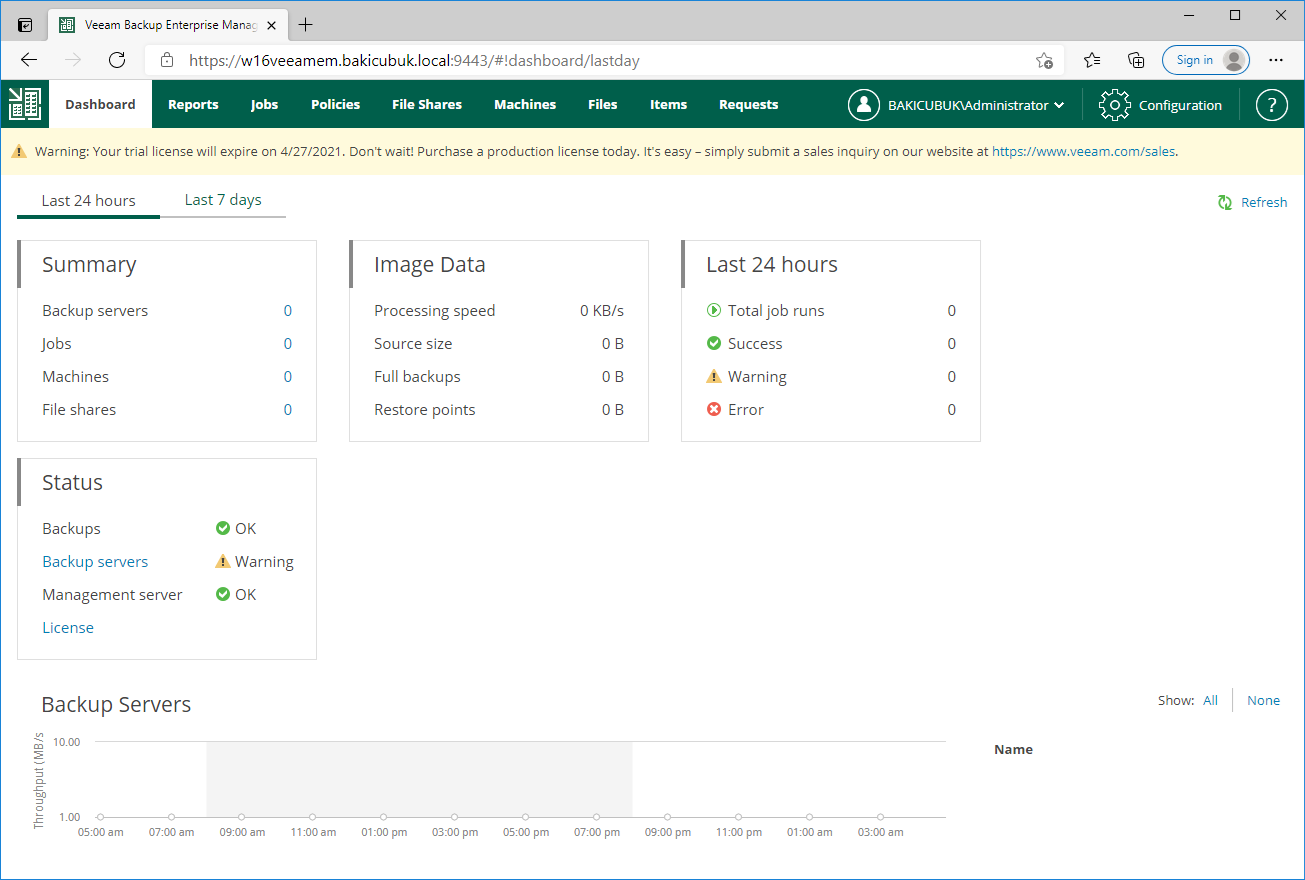This screenshot has width=1305, height=880.
Task: Click the Source size label
Action: (x=413, y=343)
